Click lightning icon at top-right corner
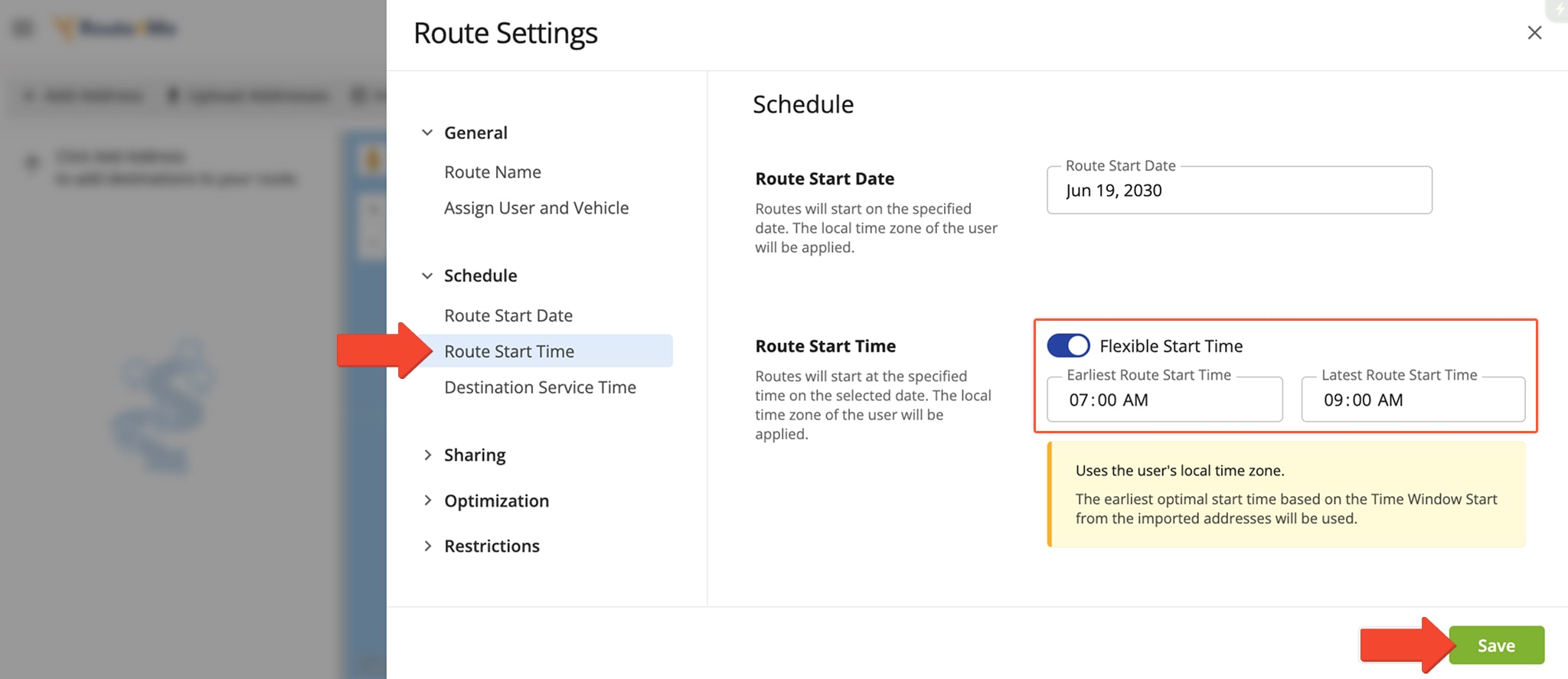 coord(1560,9)
